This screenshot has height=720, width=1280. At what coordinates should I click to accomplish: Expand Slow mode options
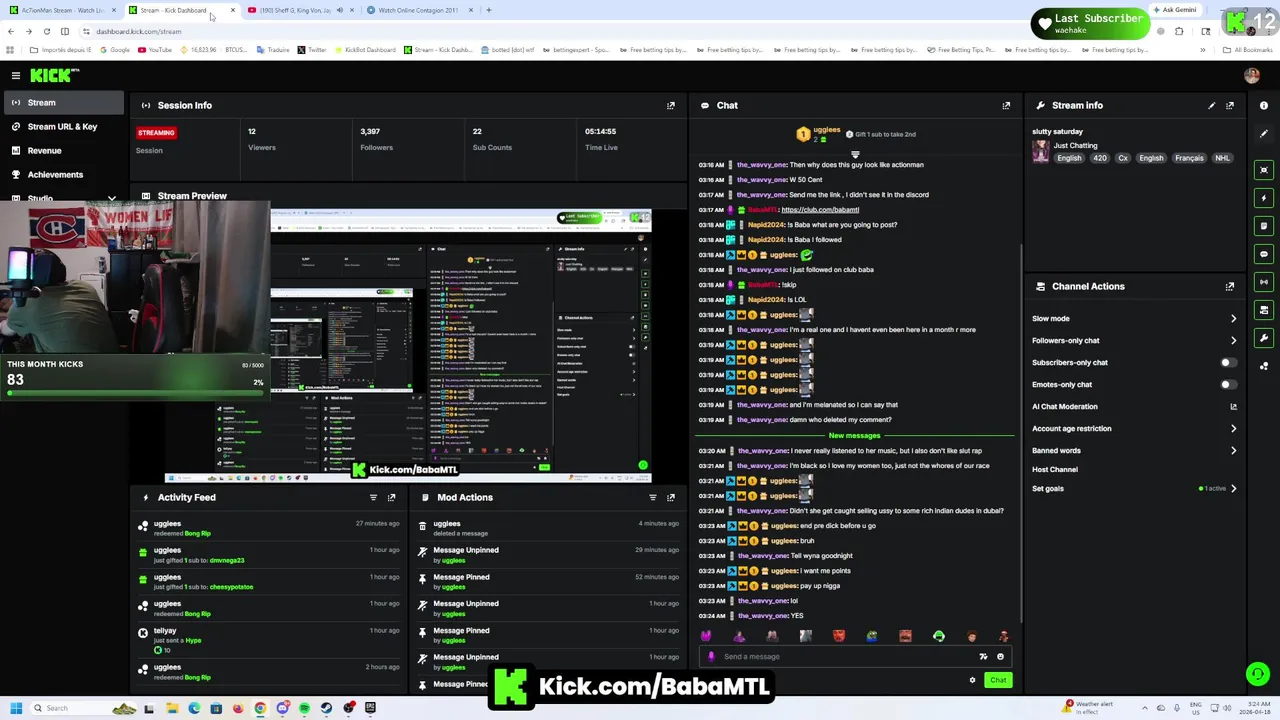(x=1233, y=319)
